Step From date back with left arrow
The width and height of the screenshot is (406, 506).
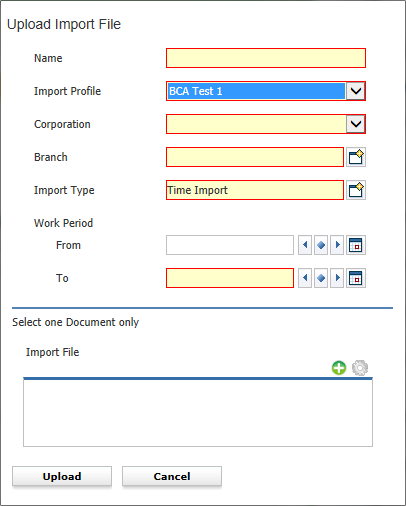click(x=305, y=245)
